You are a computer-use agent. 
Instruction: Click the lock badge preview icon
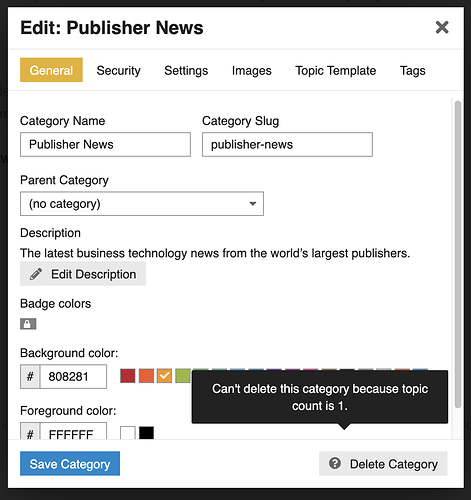(x=28, y=324)
